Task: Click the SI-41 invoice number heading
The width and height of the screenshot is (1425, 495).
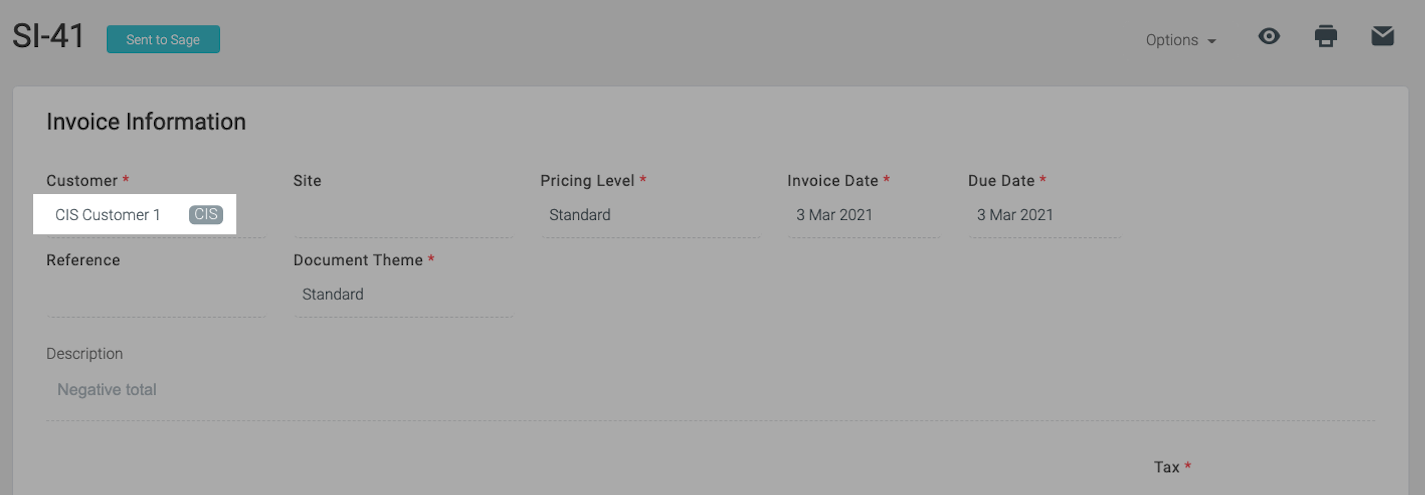Action: pos(48,38)
